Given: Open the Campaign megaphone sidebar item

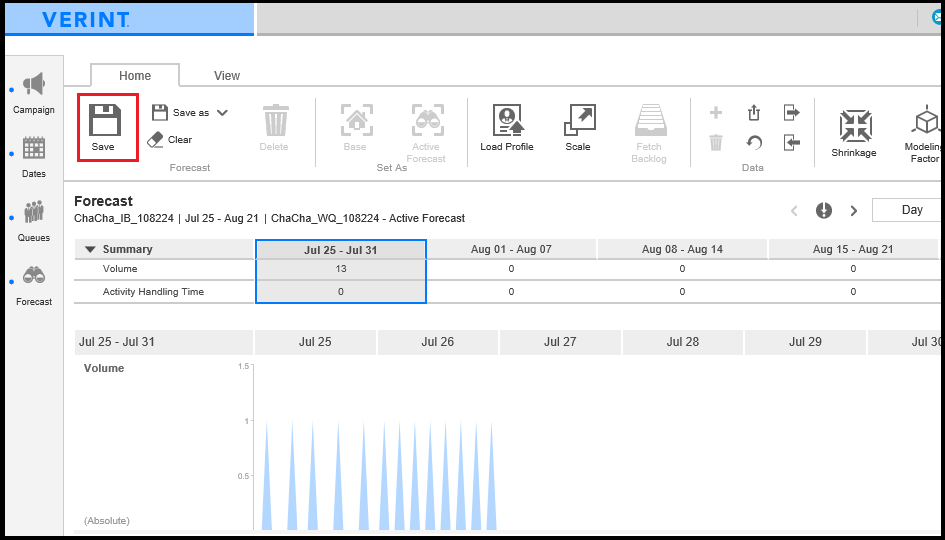Looking at the screenshot, I should click(34, 93).
